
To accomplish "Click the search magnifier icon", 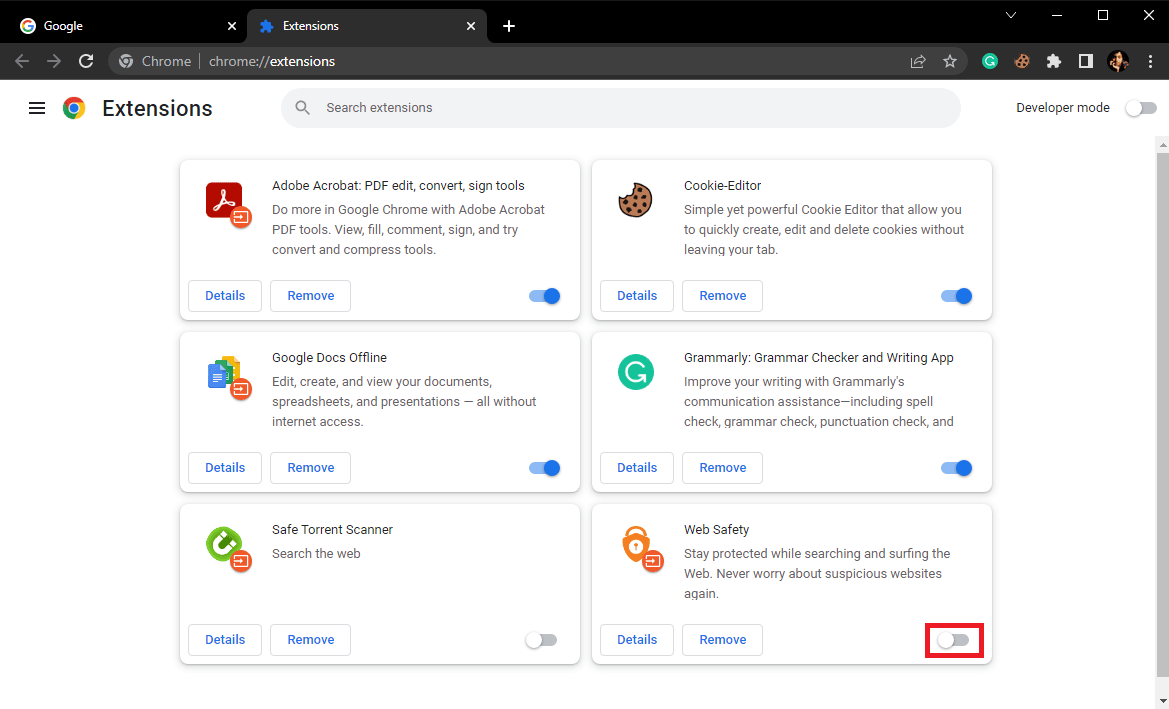I will pyautogui.click(x=303, y=108).
